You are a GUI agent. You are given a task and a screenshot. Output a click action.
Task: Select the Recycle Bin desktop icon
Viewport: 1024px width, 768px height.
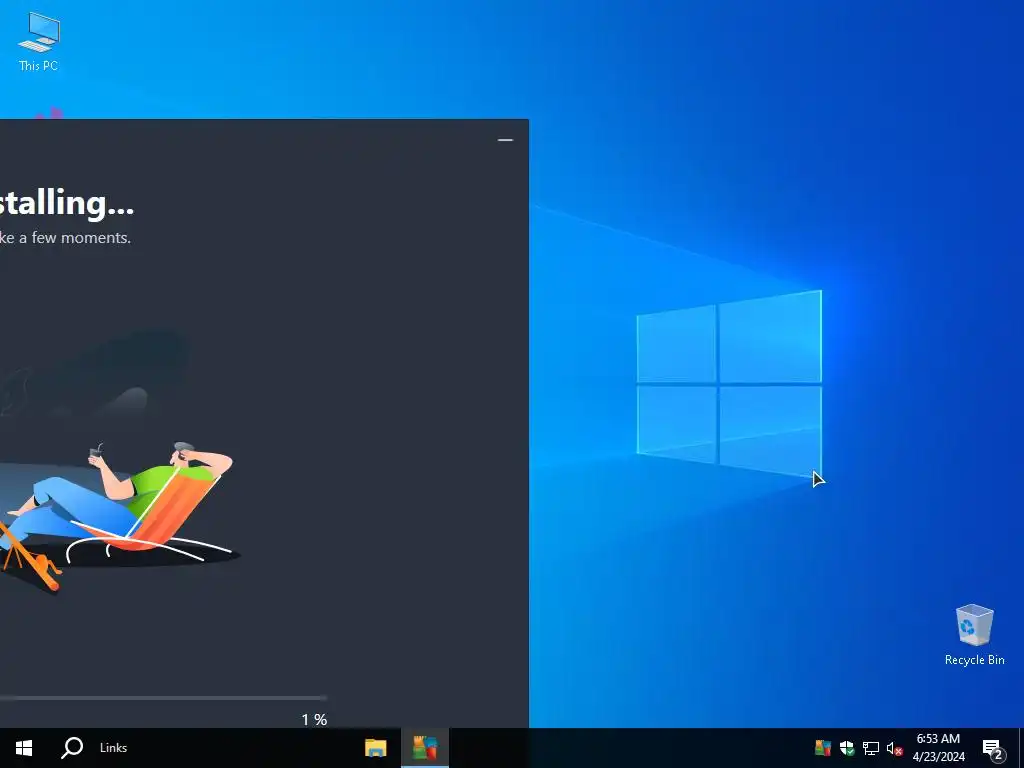[974, 635]
